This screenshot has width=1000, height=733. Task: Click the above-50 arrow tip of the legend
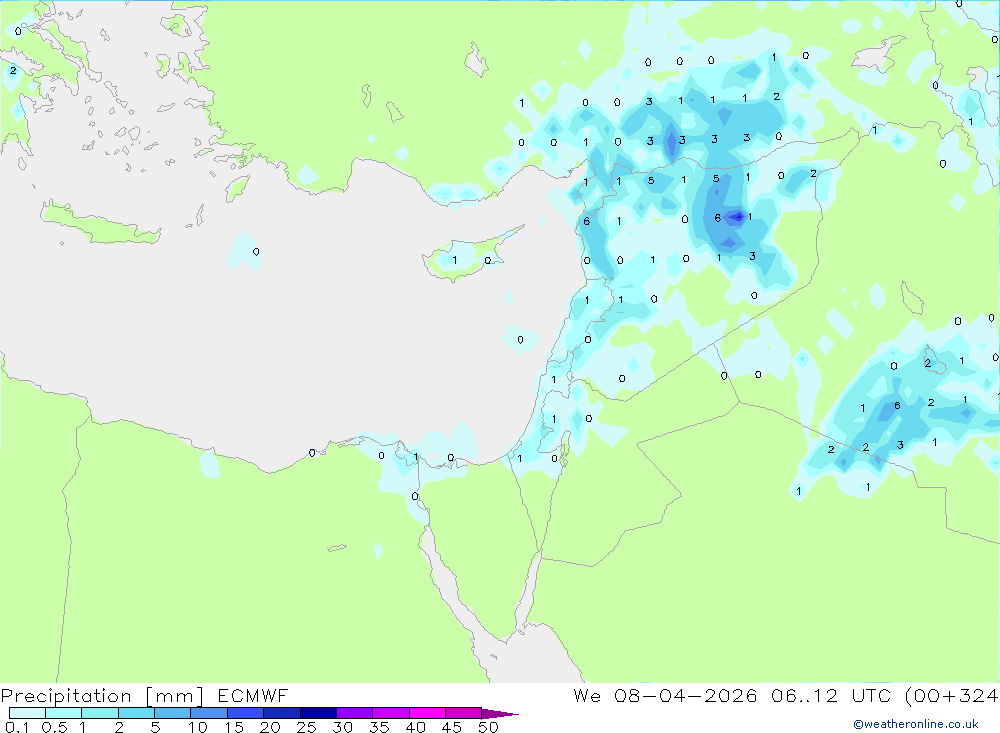tap(500, 714)
